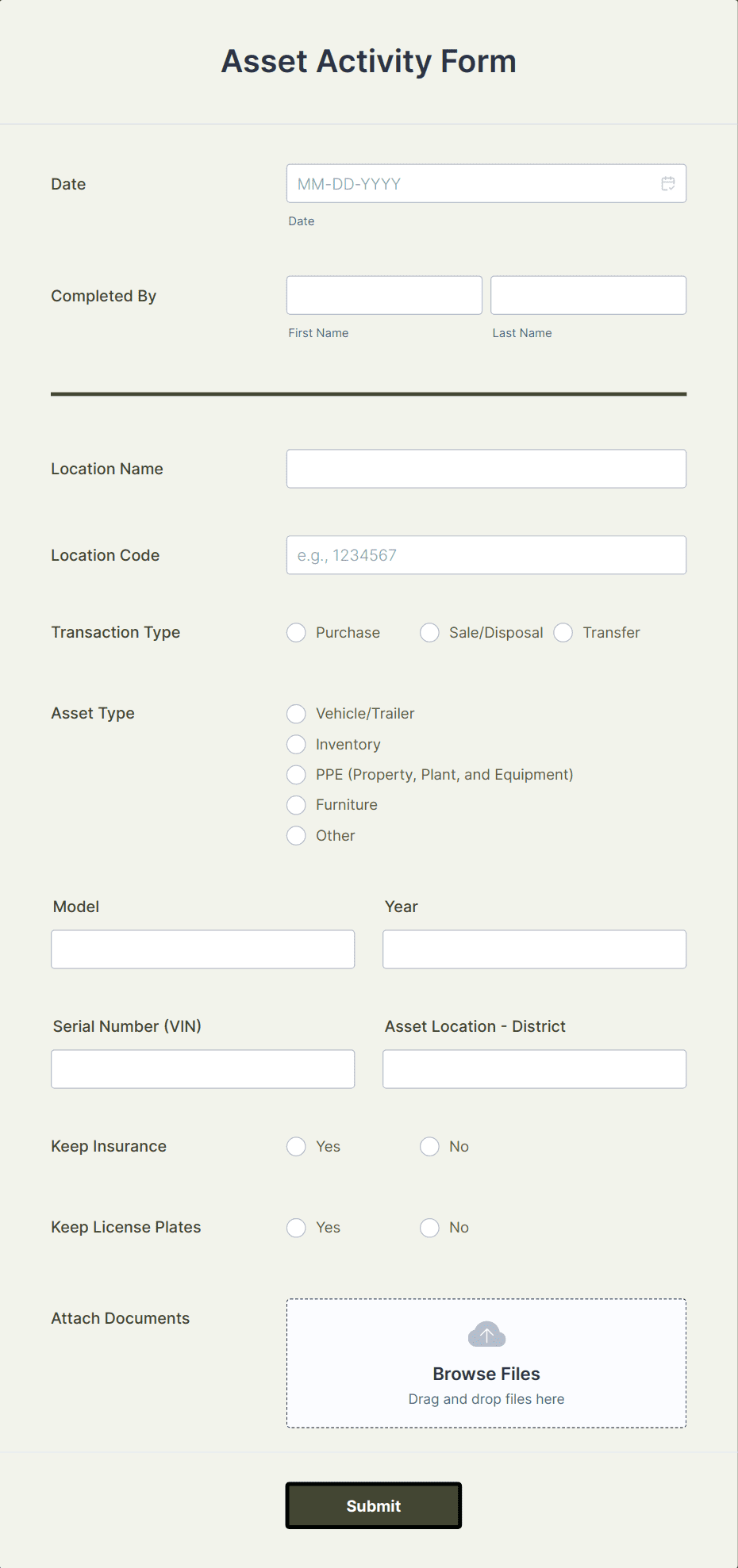
Task: Select Yes for Keep Insurance
Action: (x=296, y=1146)
